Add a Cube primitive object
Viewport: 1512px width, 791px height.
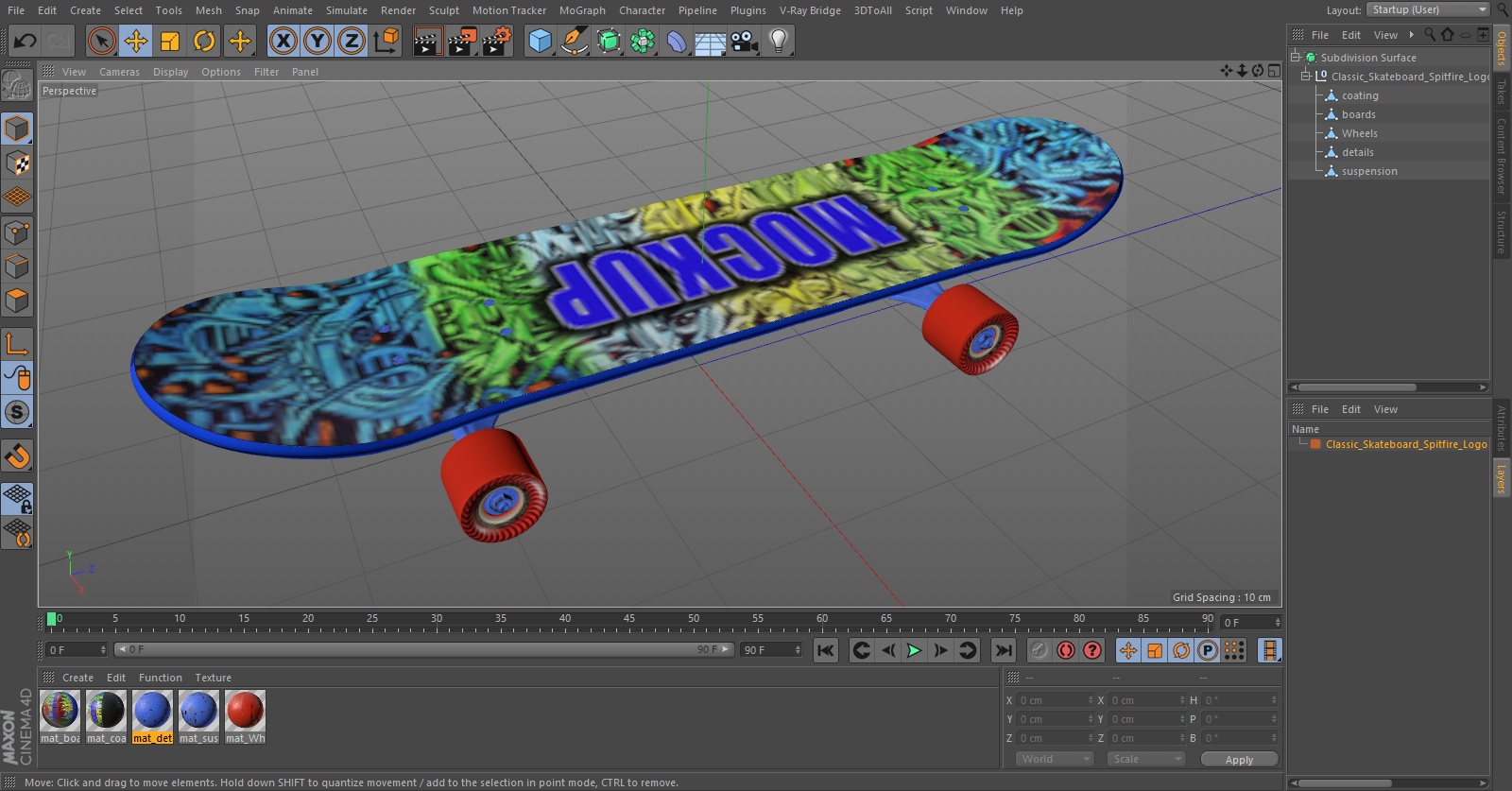click(x=540, y=41)
